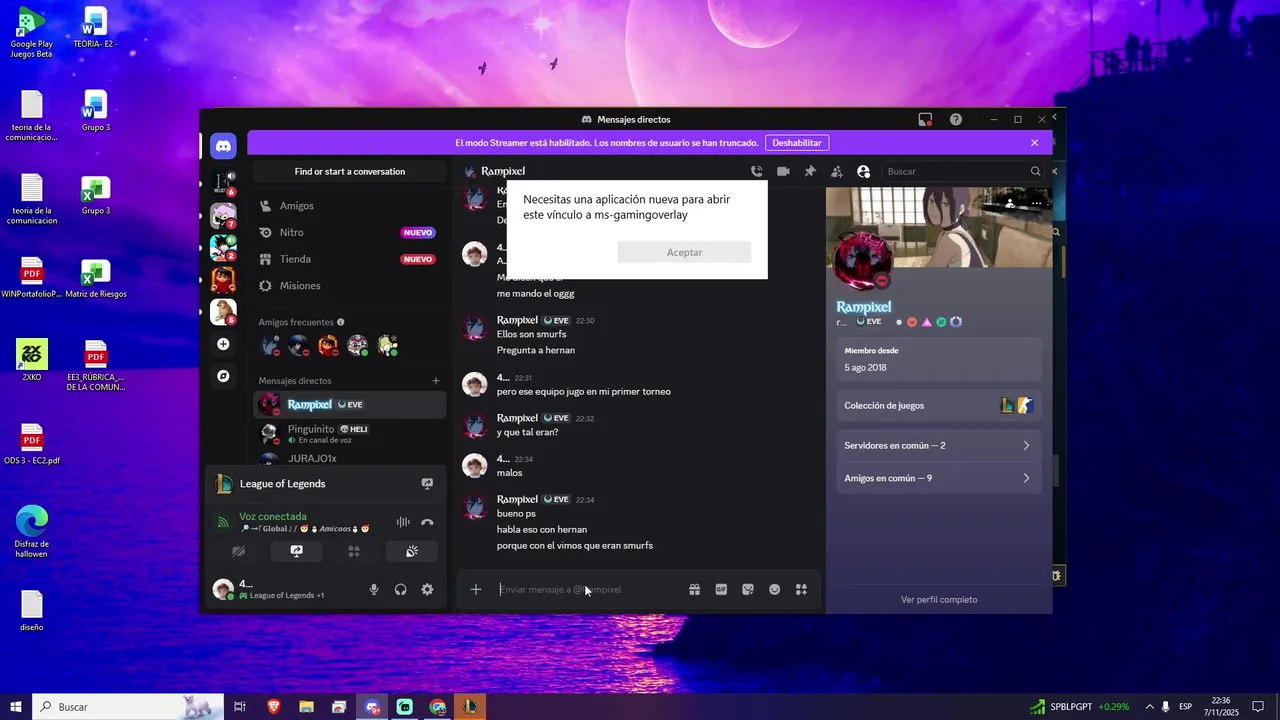Open Discord inbox icon in title bar
The image size is (1280, 720).
pyautogui.click(x=925, y=119)
